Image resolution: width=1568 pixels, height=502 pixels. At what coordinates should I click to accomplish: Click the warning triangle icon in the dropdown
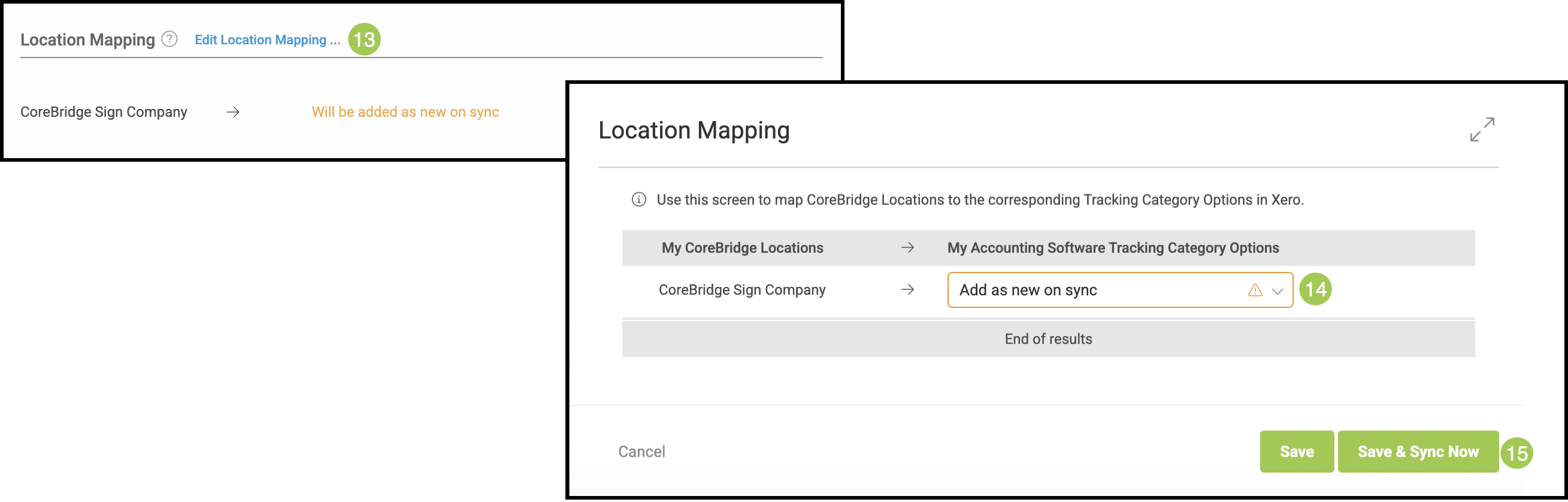pyautogui.click(x=1255, y=291)
